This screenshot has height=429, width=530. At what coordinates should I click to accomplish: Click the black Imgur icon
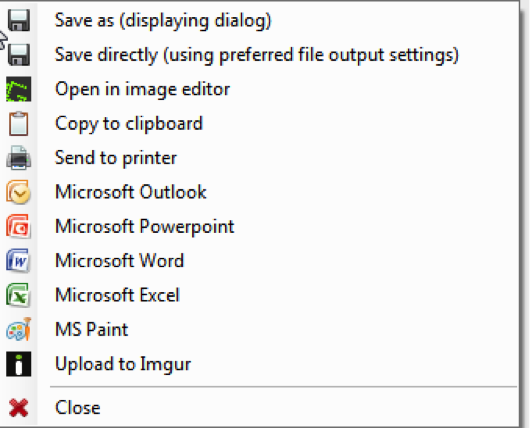19,364
